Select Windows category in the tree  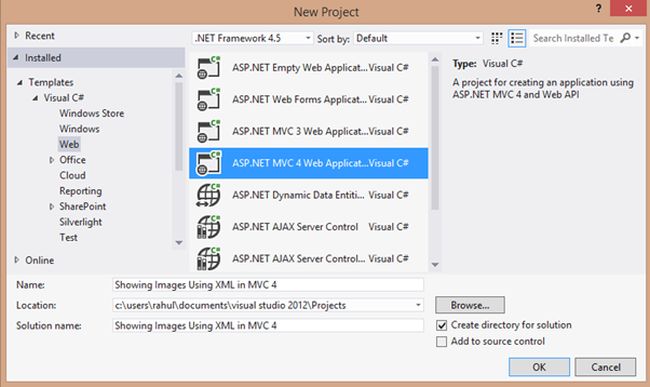tap(79, 129)
